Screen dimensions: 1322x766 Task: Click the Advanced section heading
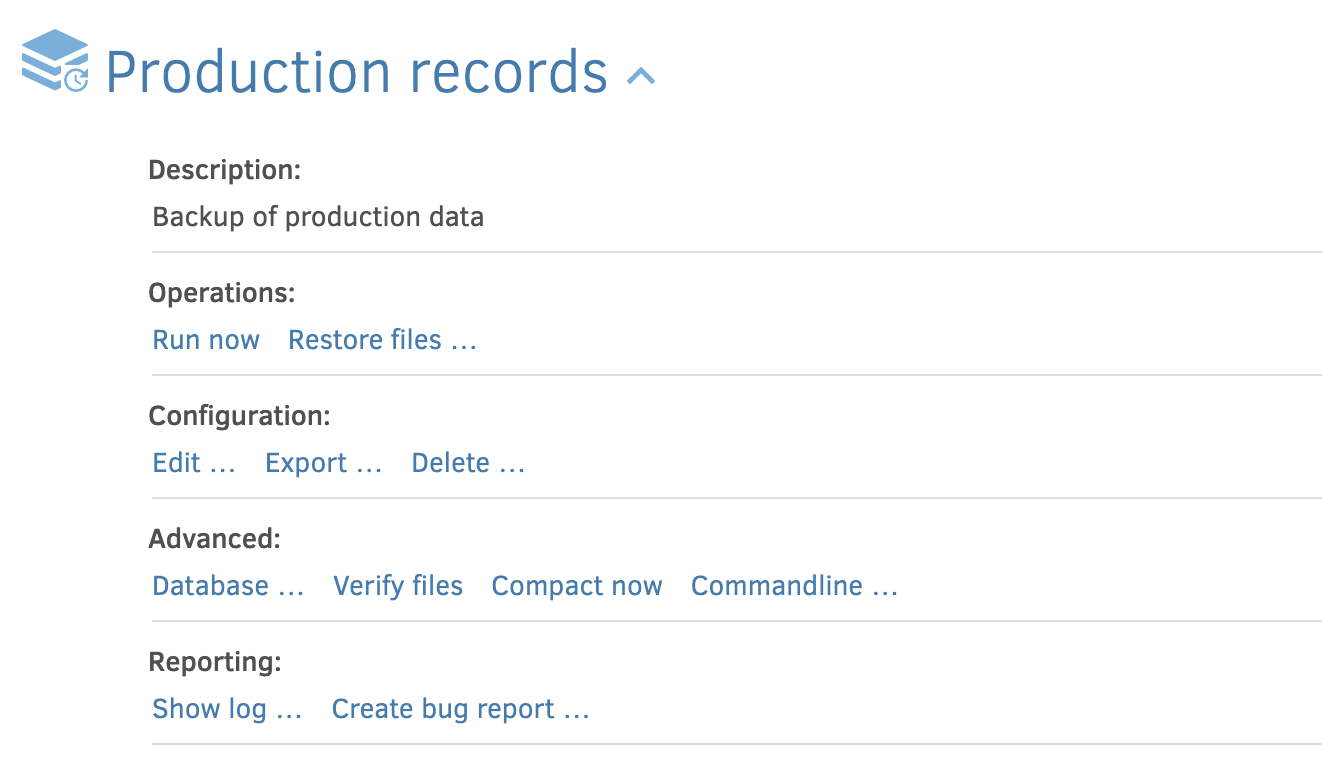[x=215, y=539]
